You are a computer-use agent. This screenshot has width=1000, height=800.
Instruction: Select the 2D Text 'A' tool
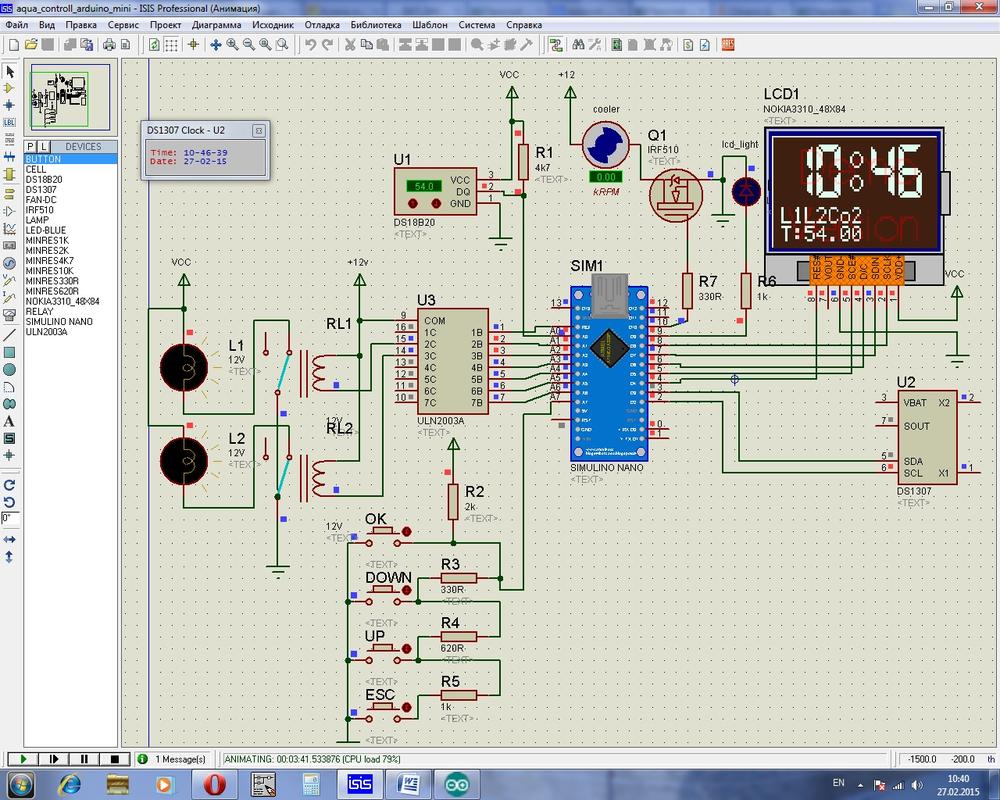coord(10,421)
